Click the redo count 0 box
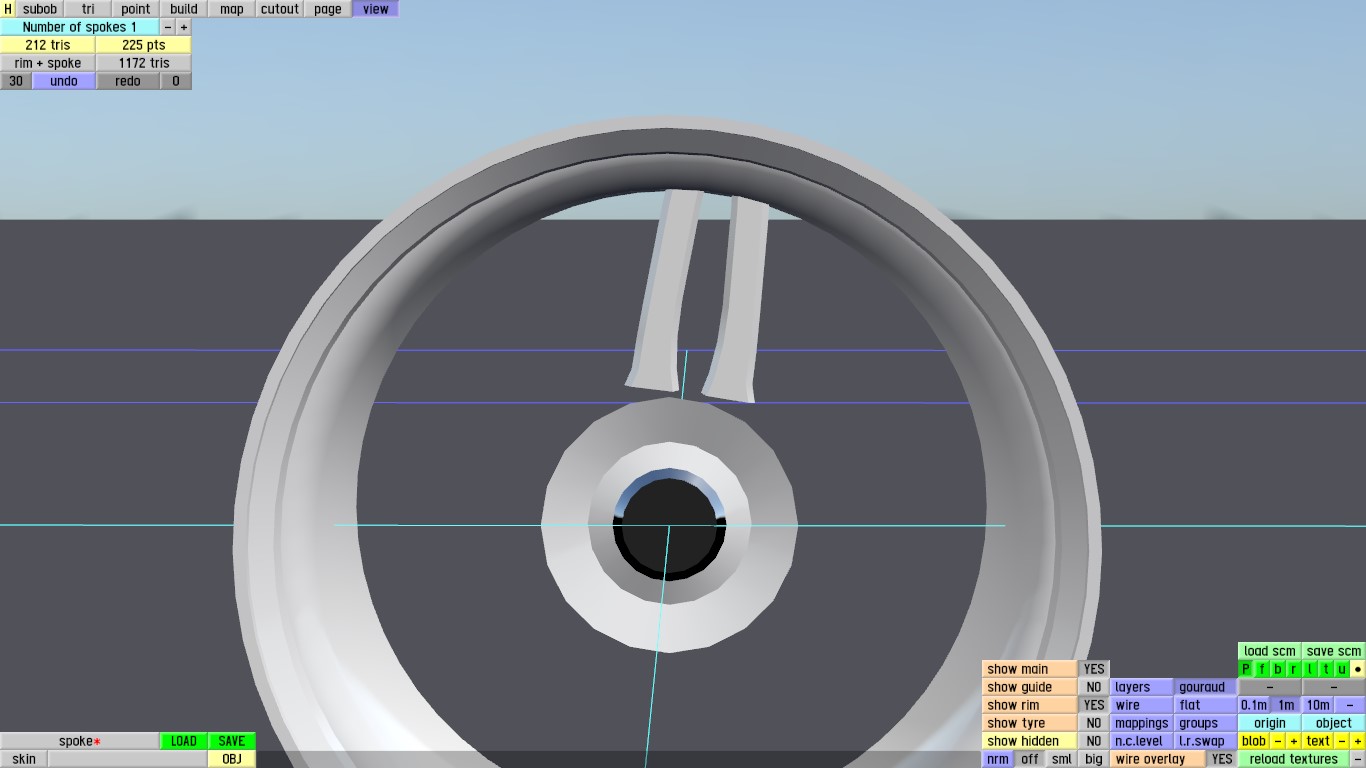This screenshot has width=1366, height=768. tap(176, 81)
